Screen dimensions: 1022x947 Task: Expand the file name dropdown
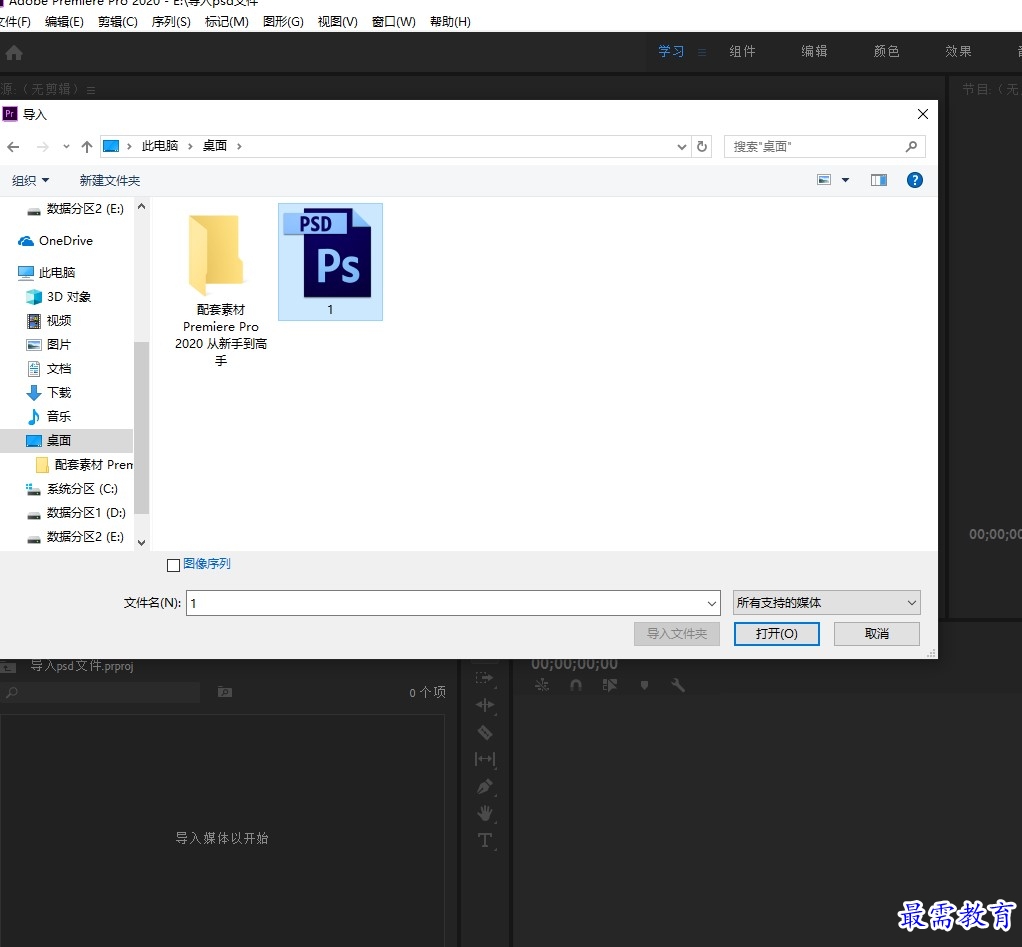pos(712,604)
